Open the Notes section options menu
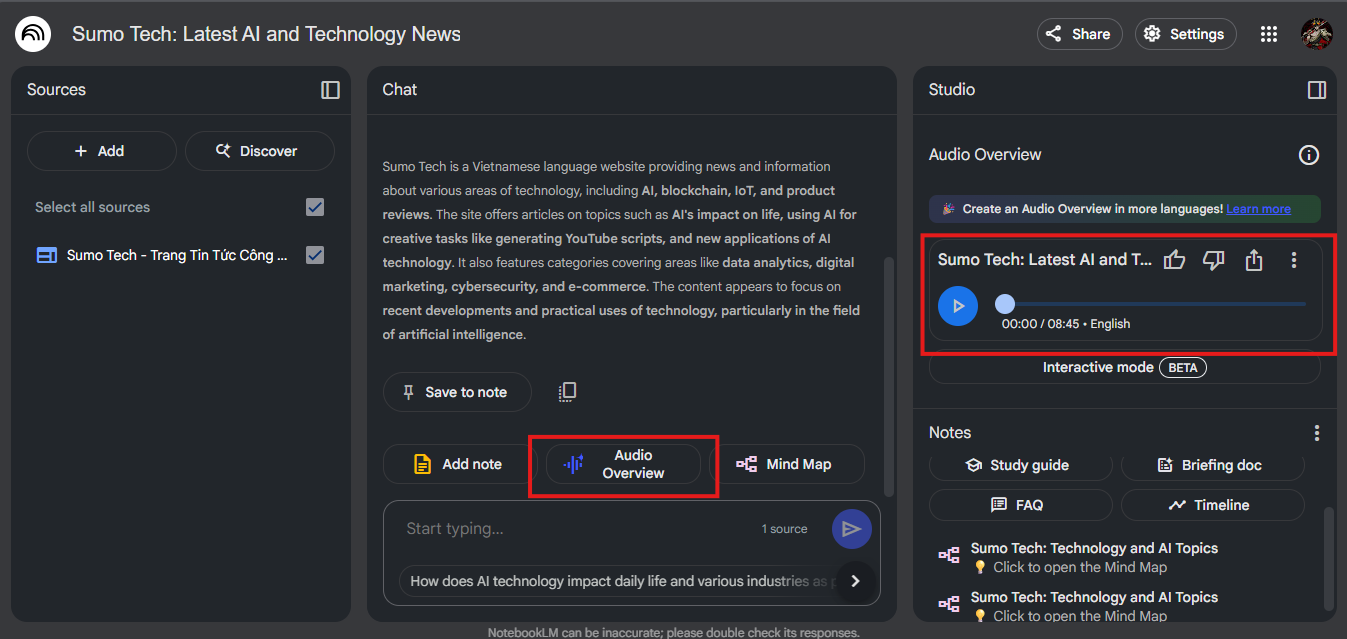This screenshot has width=1347, height=639. [1317, 433]
